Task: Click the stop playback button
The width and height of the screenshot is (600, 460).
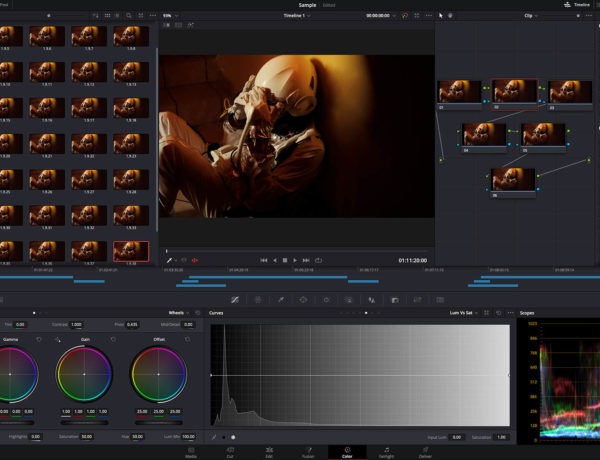Action: (285, 260)
